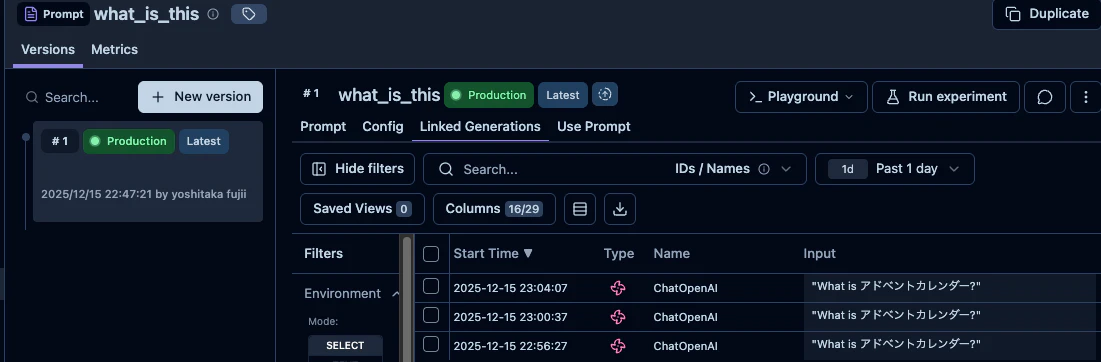Select all rows with header checkbox
The width and height of the screenshot is (1101, 362).
point(431,254)
